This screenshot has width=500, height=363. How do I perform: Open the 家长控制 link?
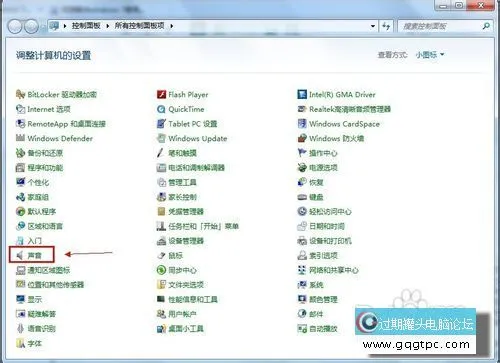(182, 197)
